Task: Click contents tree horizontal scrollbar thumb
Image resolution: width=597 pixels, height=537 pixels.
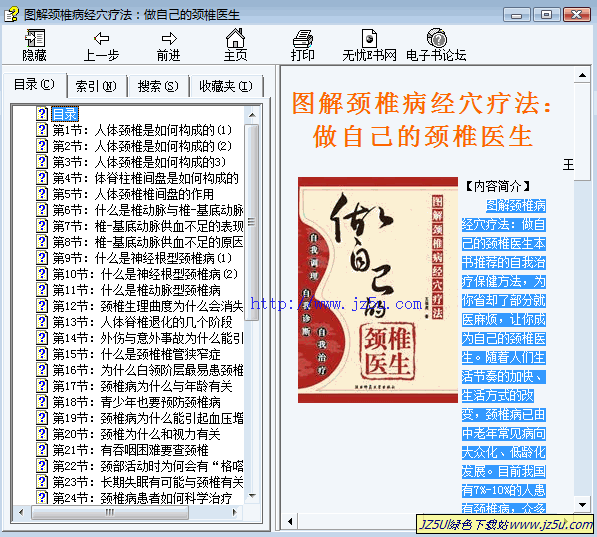Action: (110, 513)
